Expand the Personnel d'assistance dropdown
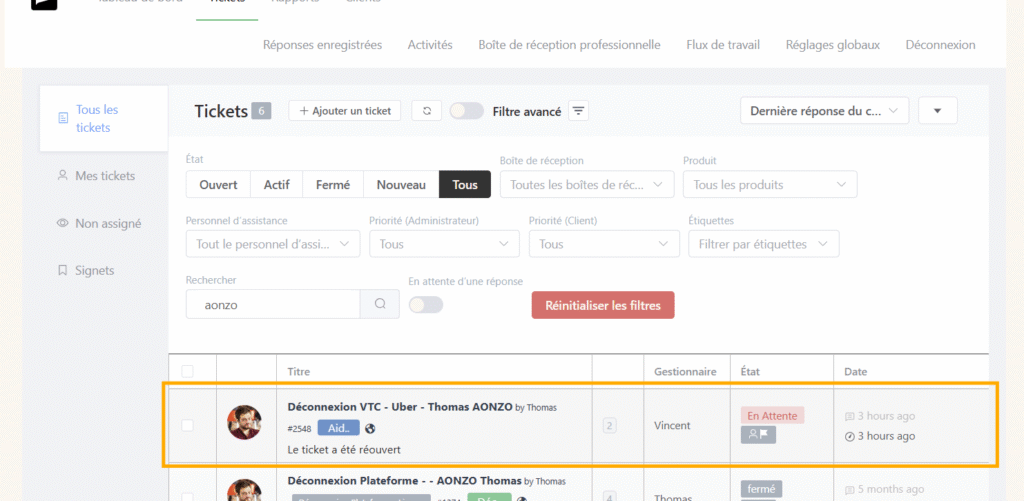The height and width of the screenshot is (501, 1024). click(x=272, y=244)
